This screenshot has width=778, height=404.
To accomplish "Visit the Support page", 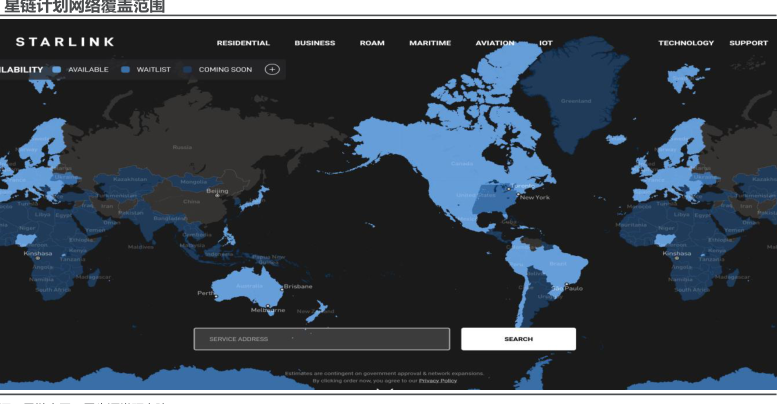I will [x=748, y=43].
